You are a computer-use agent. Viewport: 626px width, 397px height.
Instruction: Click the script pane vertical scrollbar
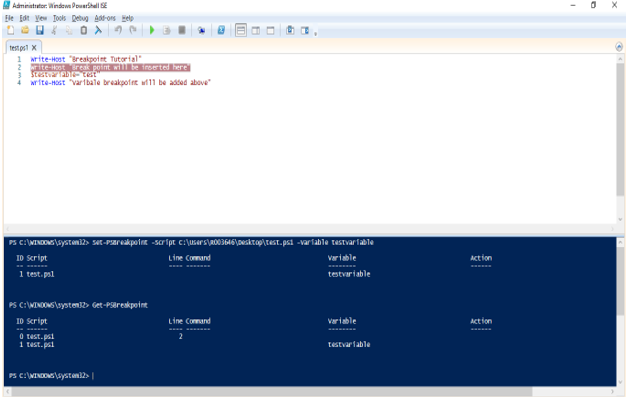pyautogui.click(x=620, y=129)
